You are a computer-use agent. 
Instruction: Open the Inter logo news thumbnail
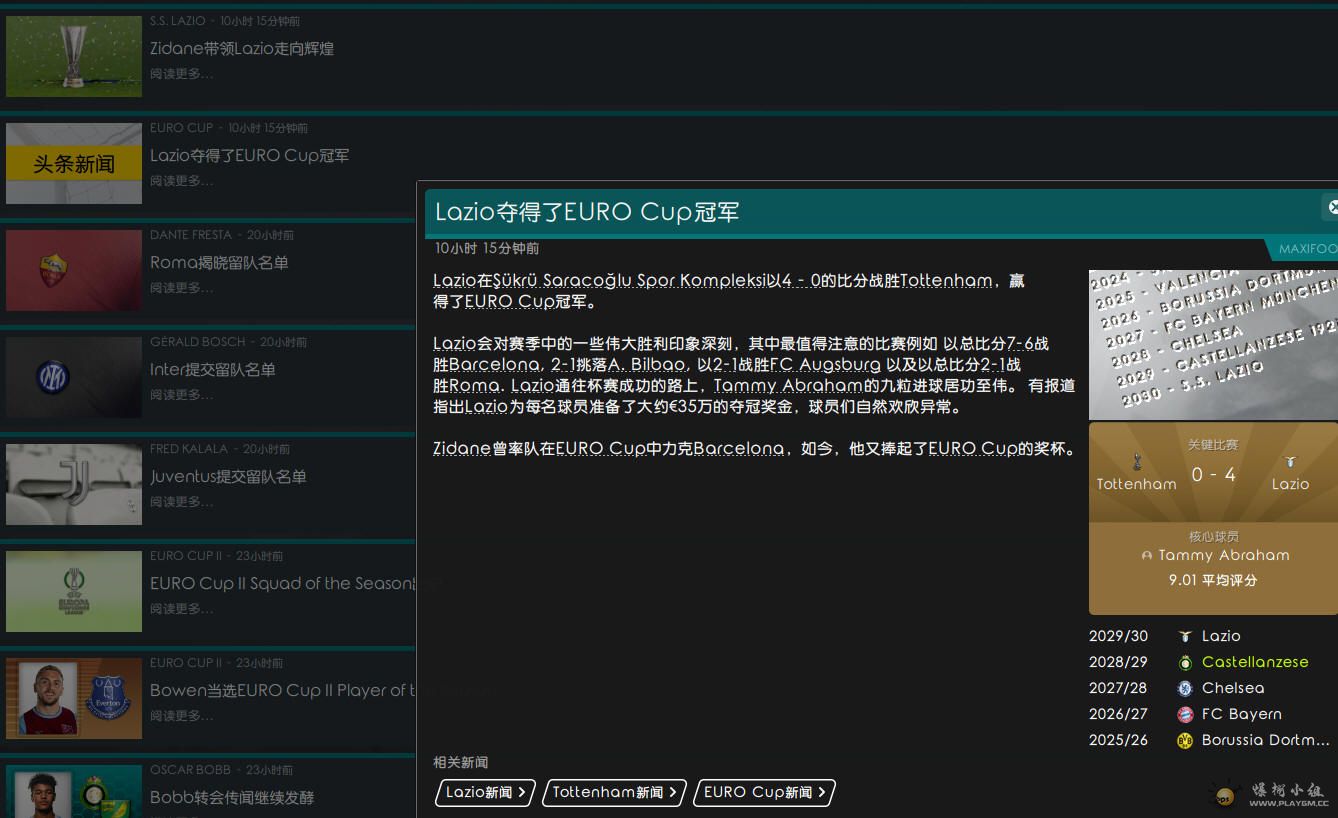coord(74,377)
